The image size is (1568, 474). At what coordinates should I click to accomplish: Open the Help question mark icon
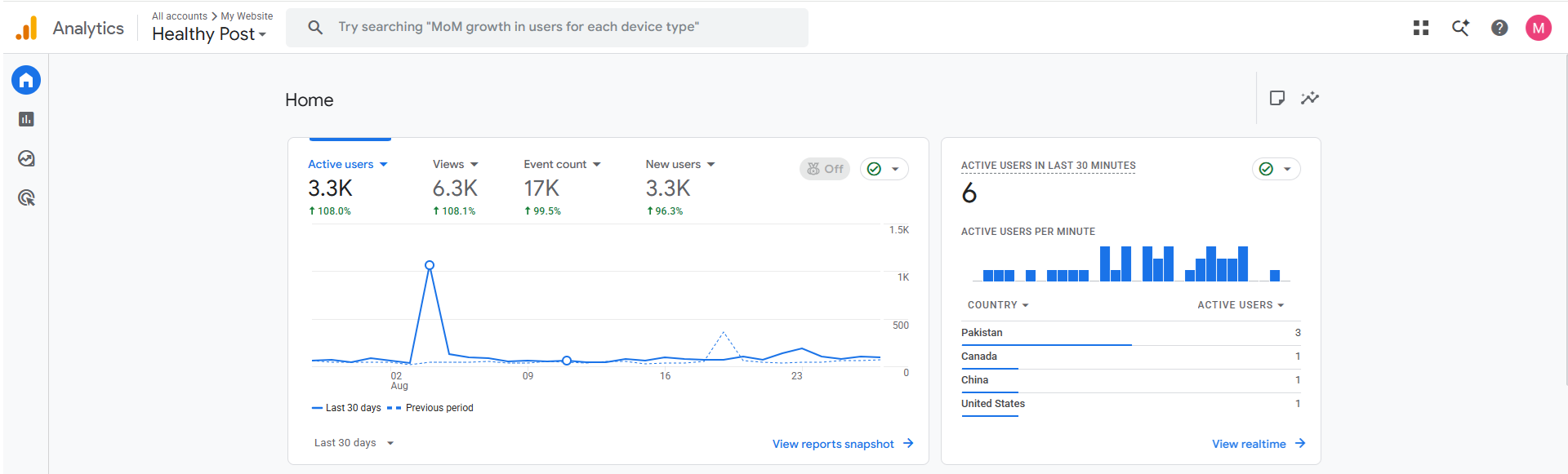(1499, 28)
